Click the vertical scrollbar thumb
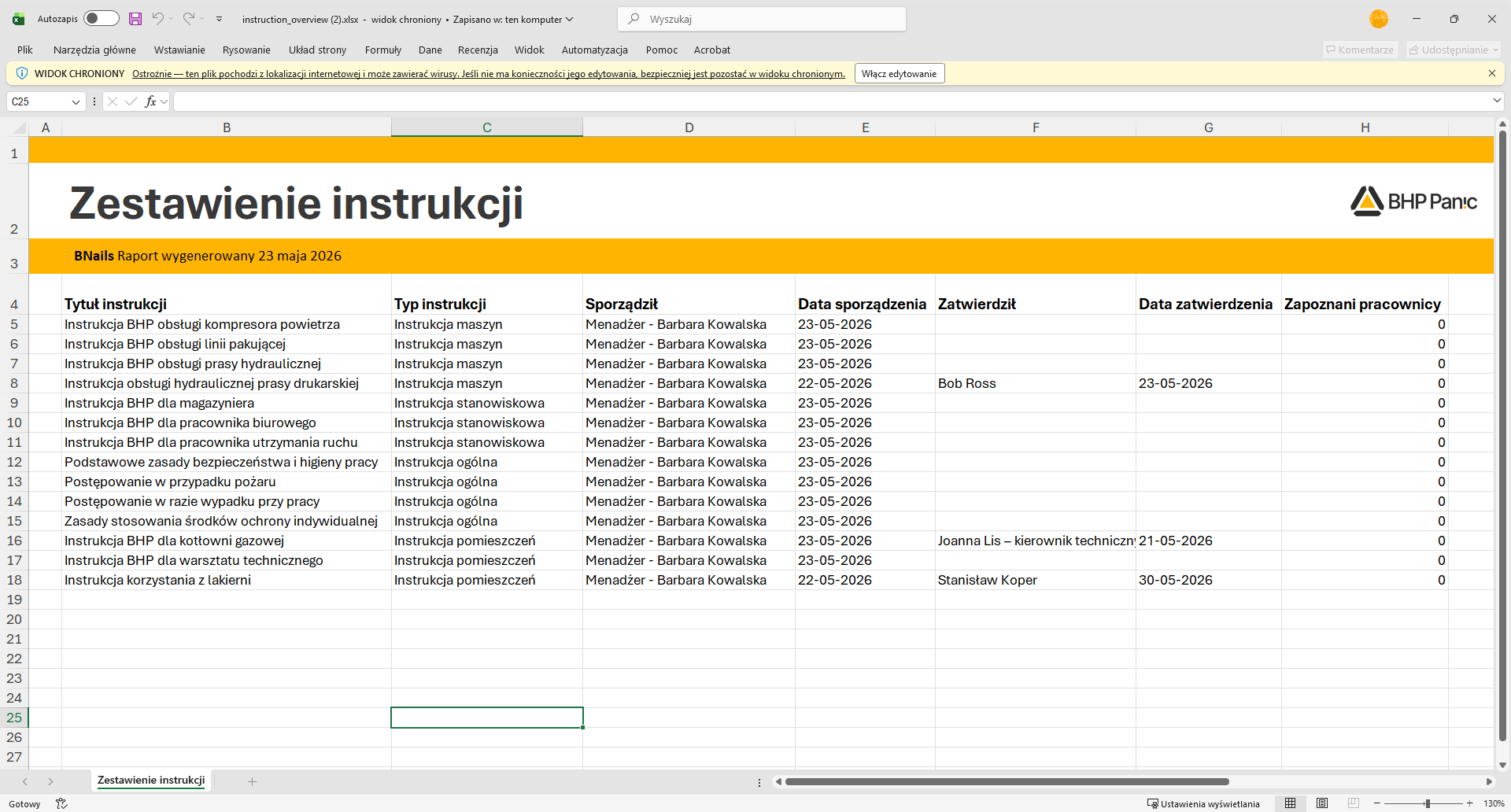Viewport: 1511px width, 812px height. click(x=1502, y=437)
